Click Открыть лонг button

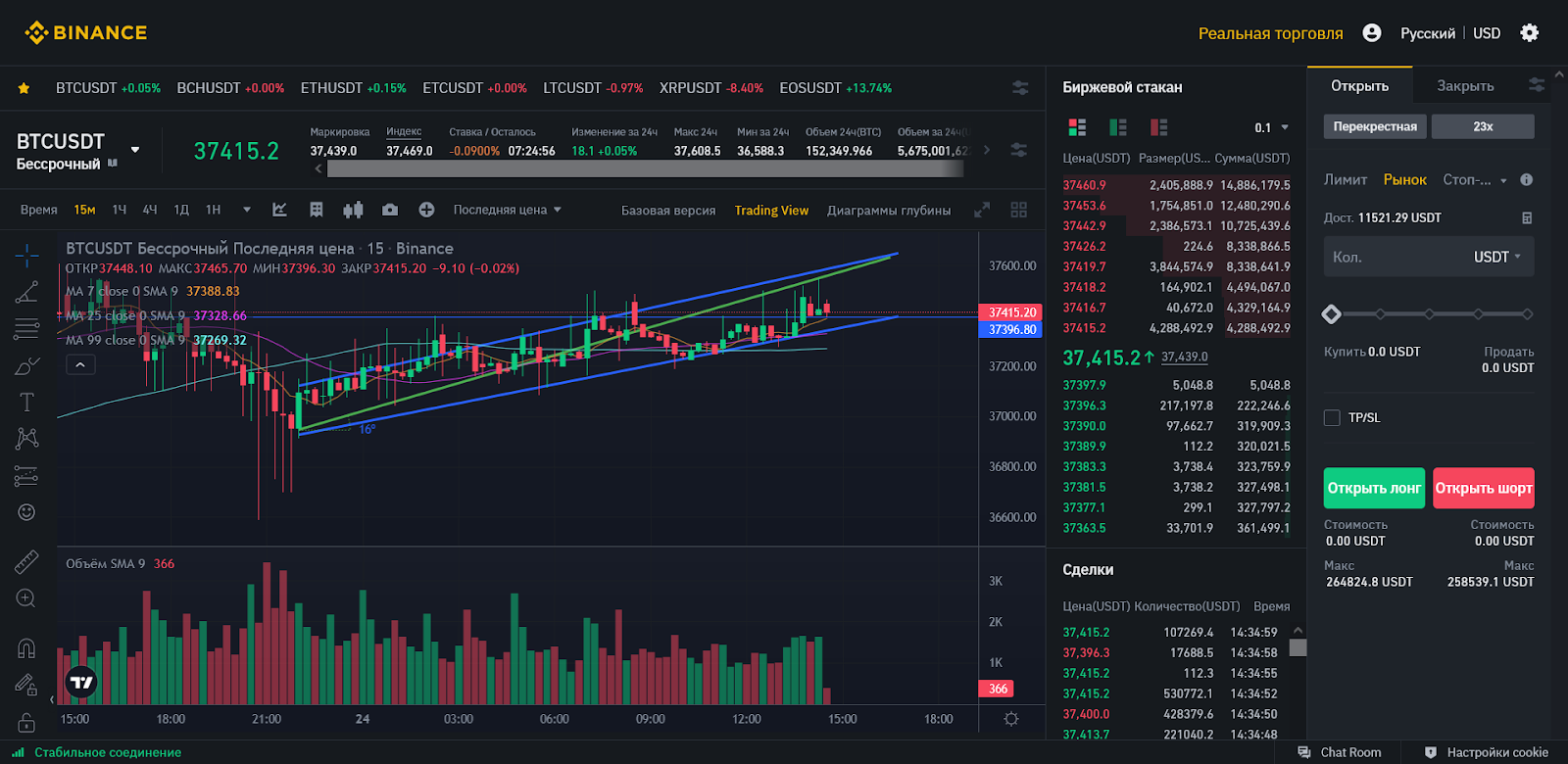(x=1374, y=488)
